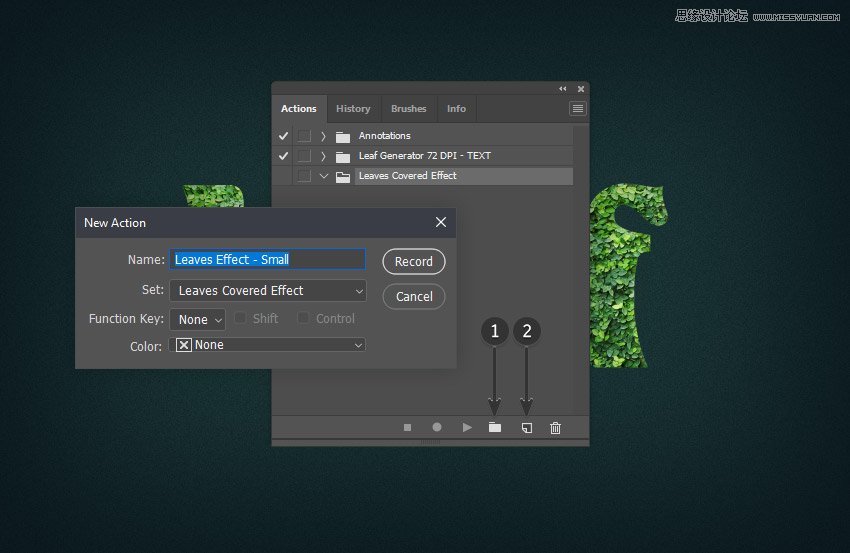Click the Play selection triangle icon
Screen dimensions: 850x553
466,427
